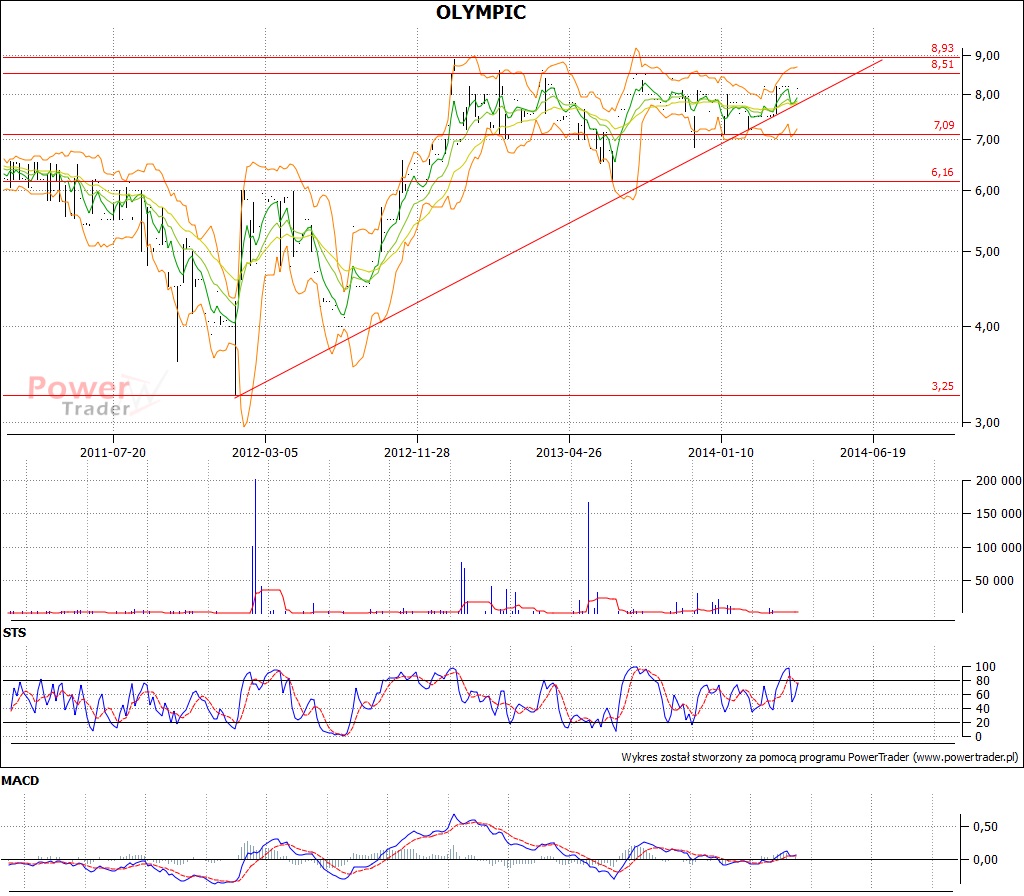This screenshot has height=896, width=1024.
Task: Click the STS axis value 80
Action: click(983, 680)
